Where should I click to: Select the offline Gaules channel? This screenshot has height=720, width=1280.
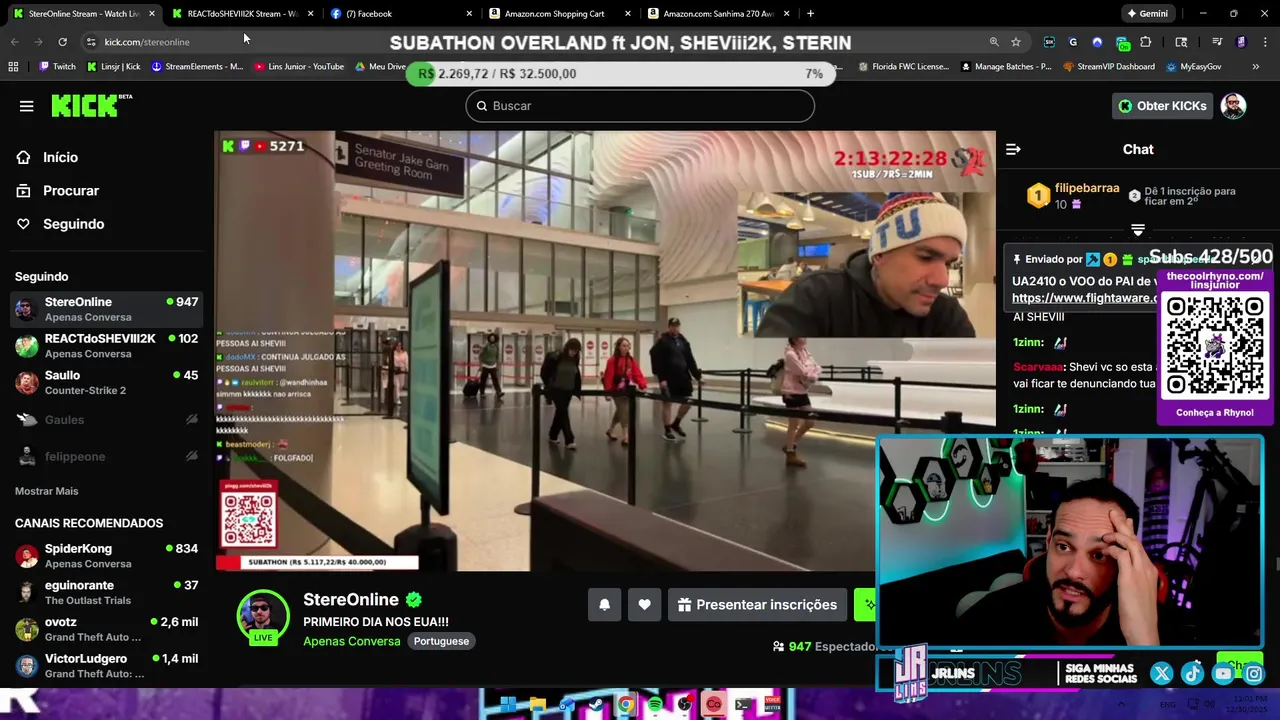(106, 420)
